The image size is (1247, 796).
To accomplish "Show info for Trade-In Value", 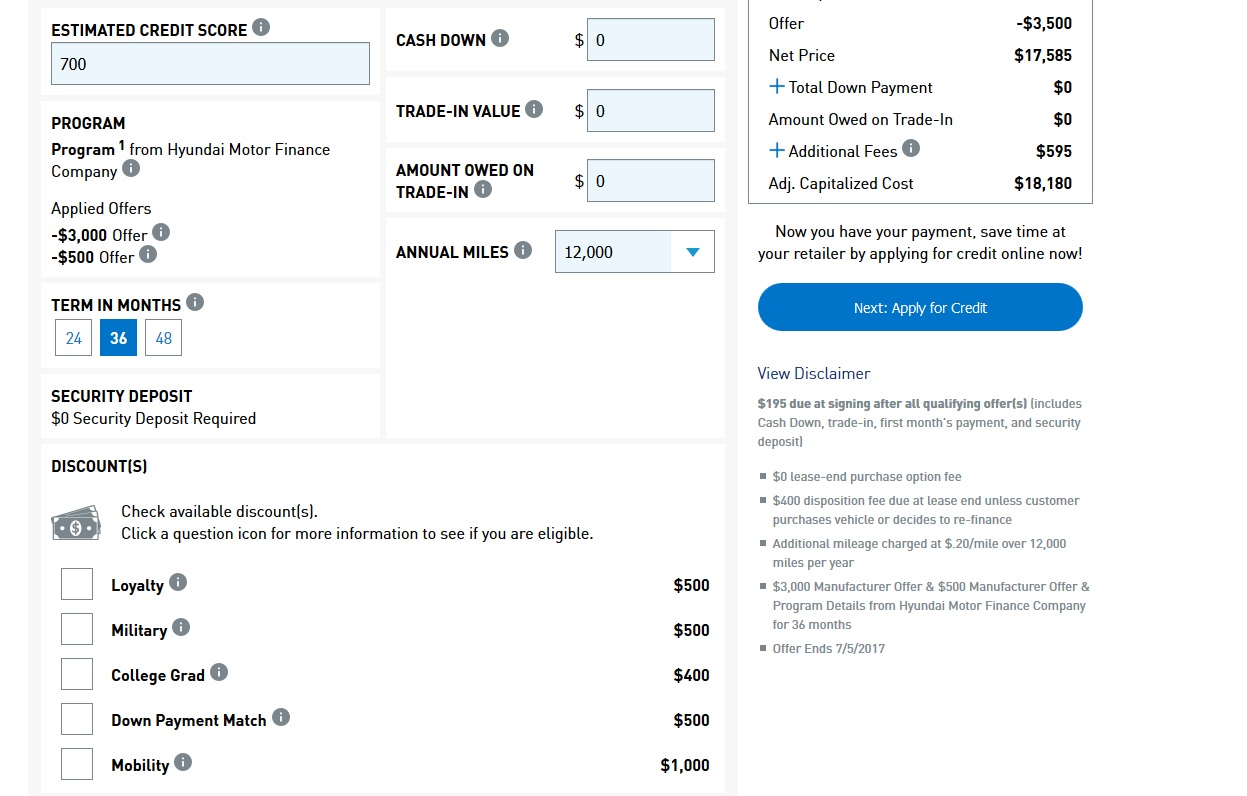I will (534, 109).
